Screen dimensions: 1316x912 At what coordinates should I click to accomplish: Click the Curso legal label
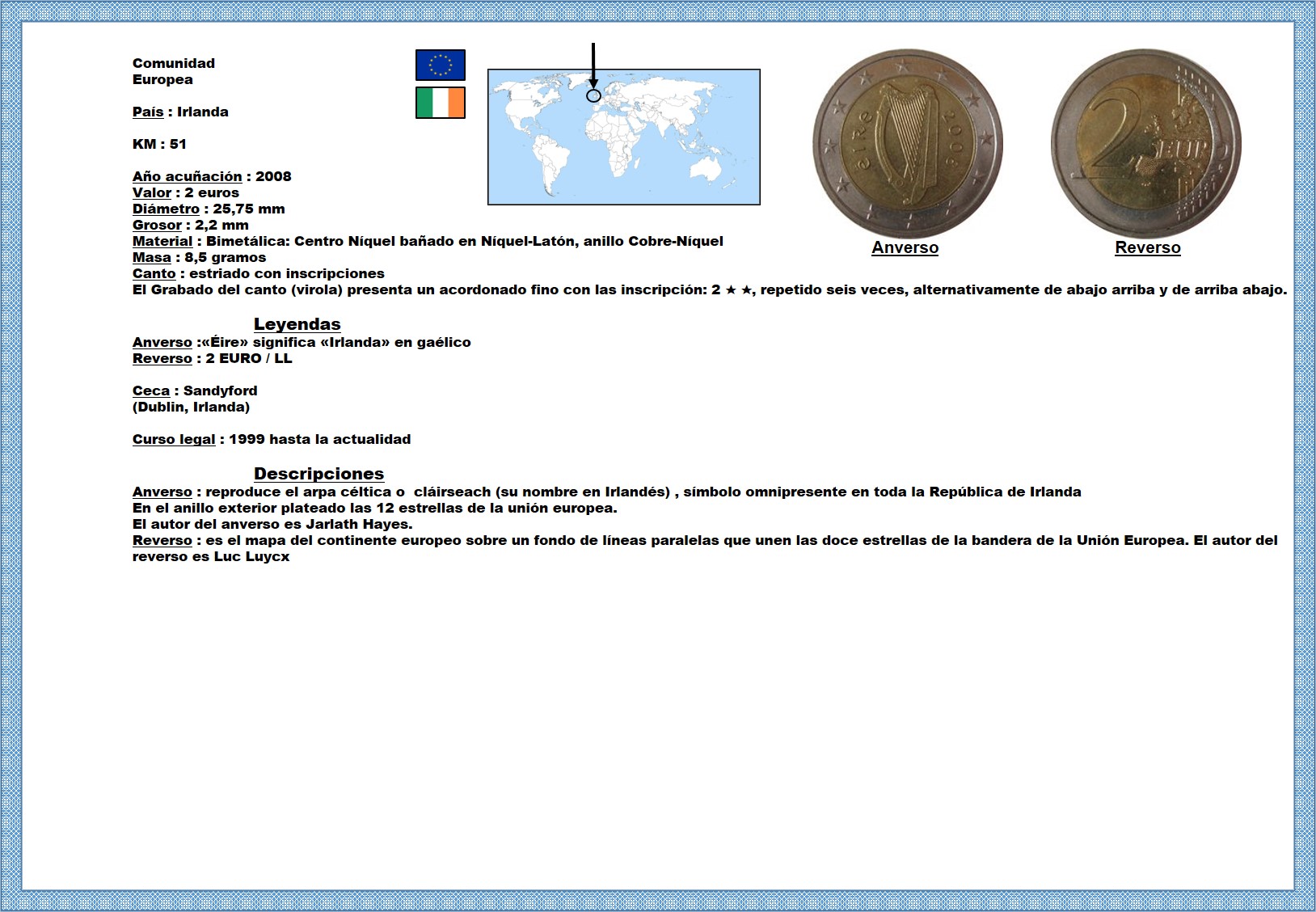coord(174,439)
